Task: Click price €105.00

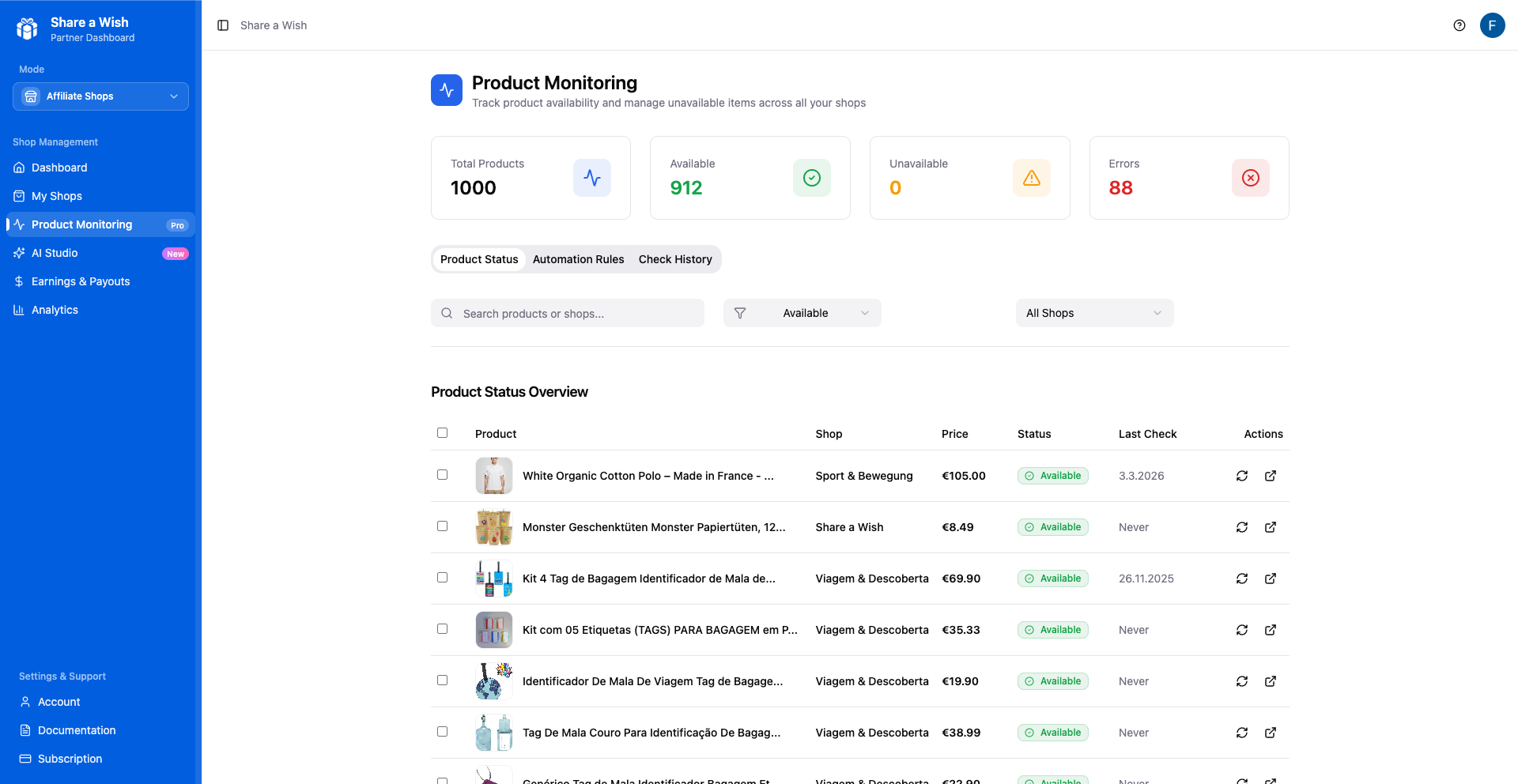Action: point(964,476)
